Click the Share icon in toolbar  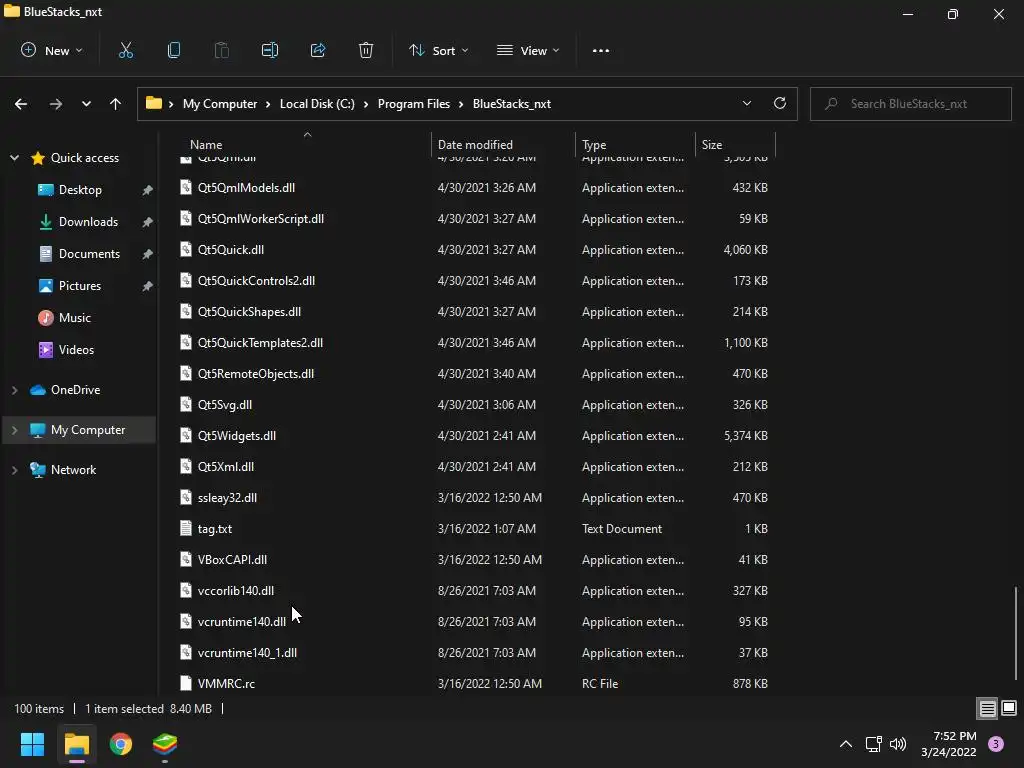pyautogui.click(x=318, y=50)
